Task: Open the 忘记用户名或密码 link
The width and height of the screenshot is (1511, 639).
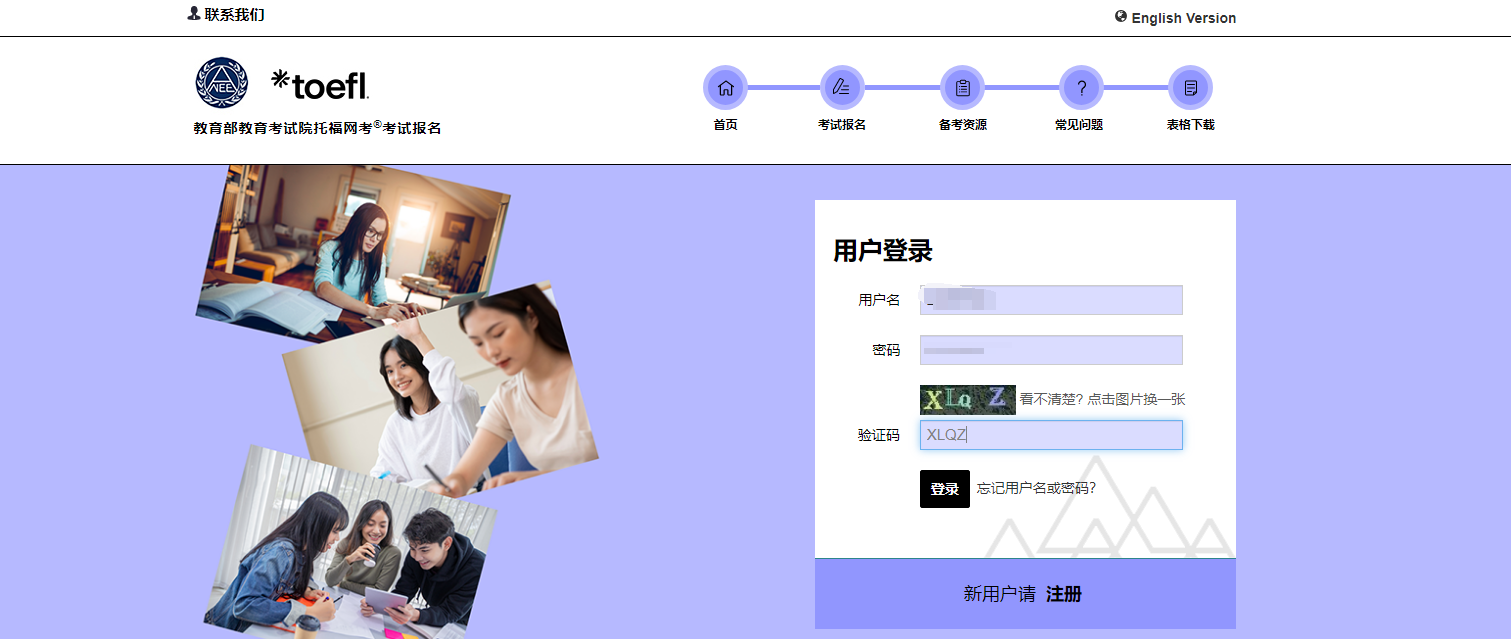Action: point(1036,488)
